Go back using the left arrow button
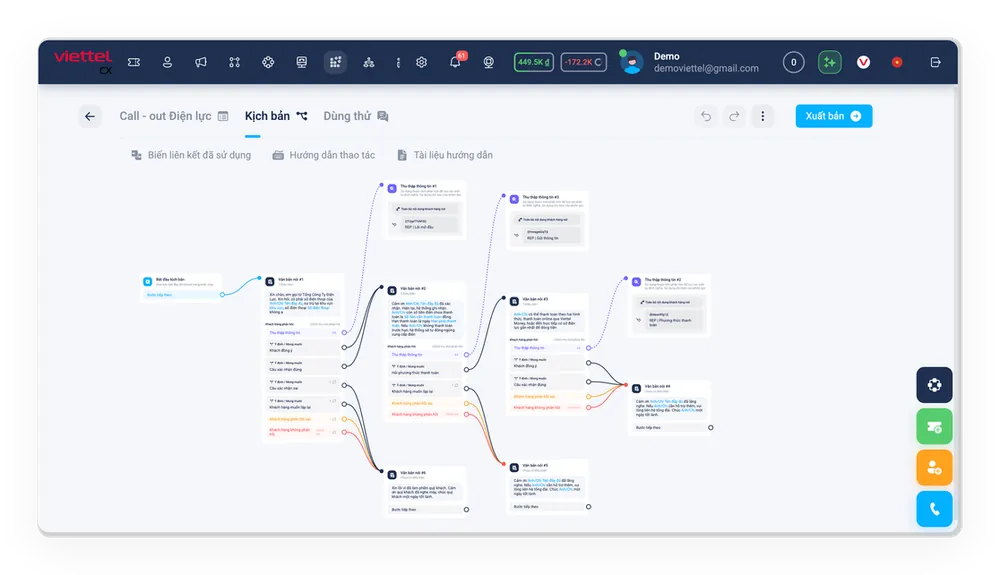This screenshot has height=575, width=1000. 90,116
